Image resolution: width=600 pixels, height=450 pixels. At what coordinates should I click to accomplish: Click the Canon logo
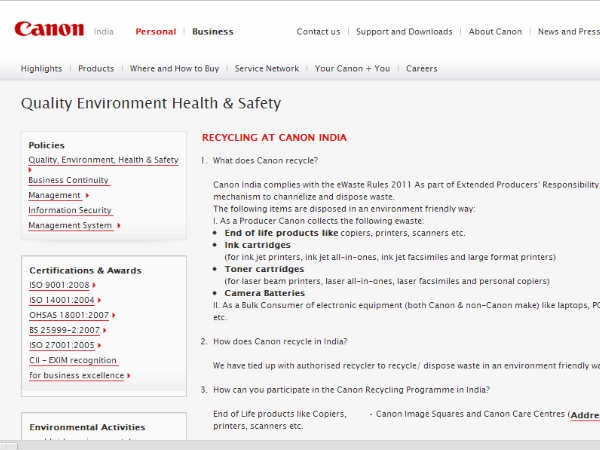[x=49, y=29]
